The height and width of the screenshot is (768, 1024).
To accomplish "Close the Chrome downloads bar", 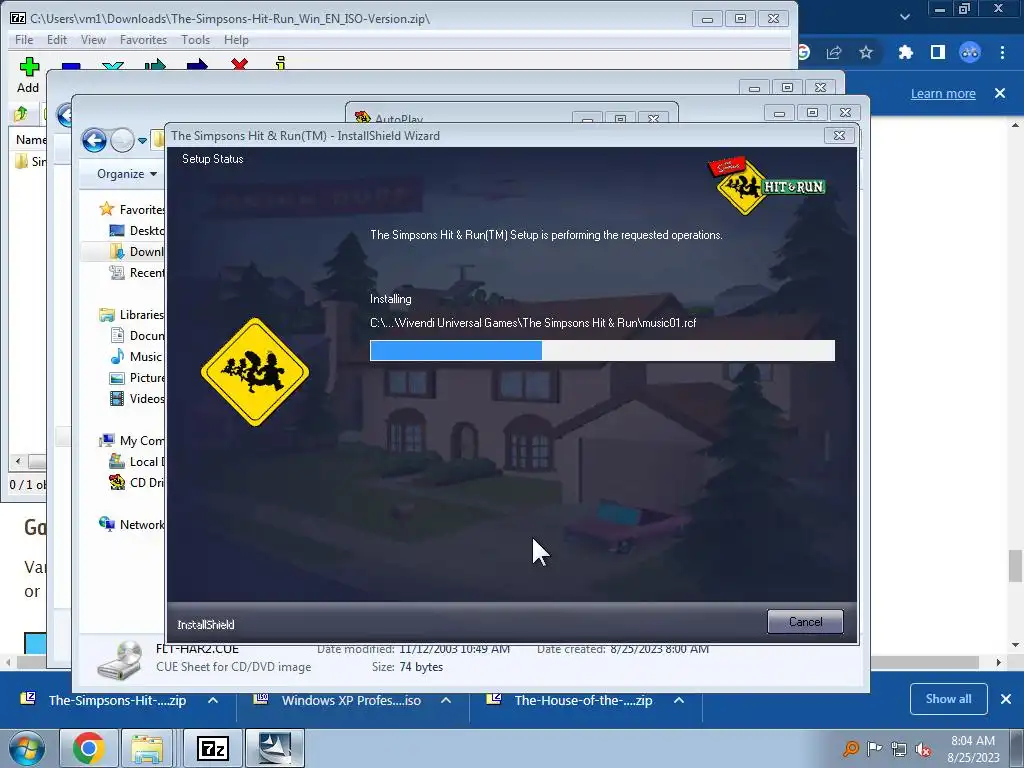I will point(1006,699).
